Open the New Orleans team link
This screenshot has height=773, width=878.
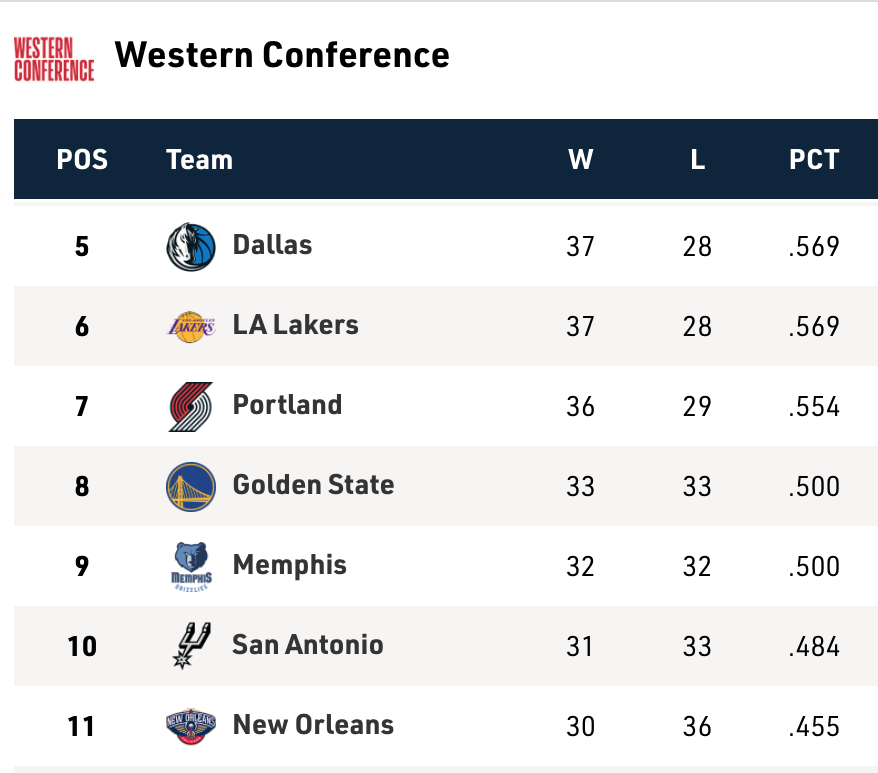click(x=314, y=725)
